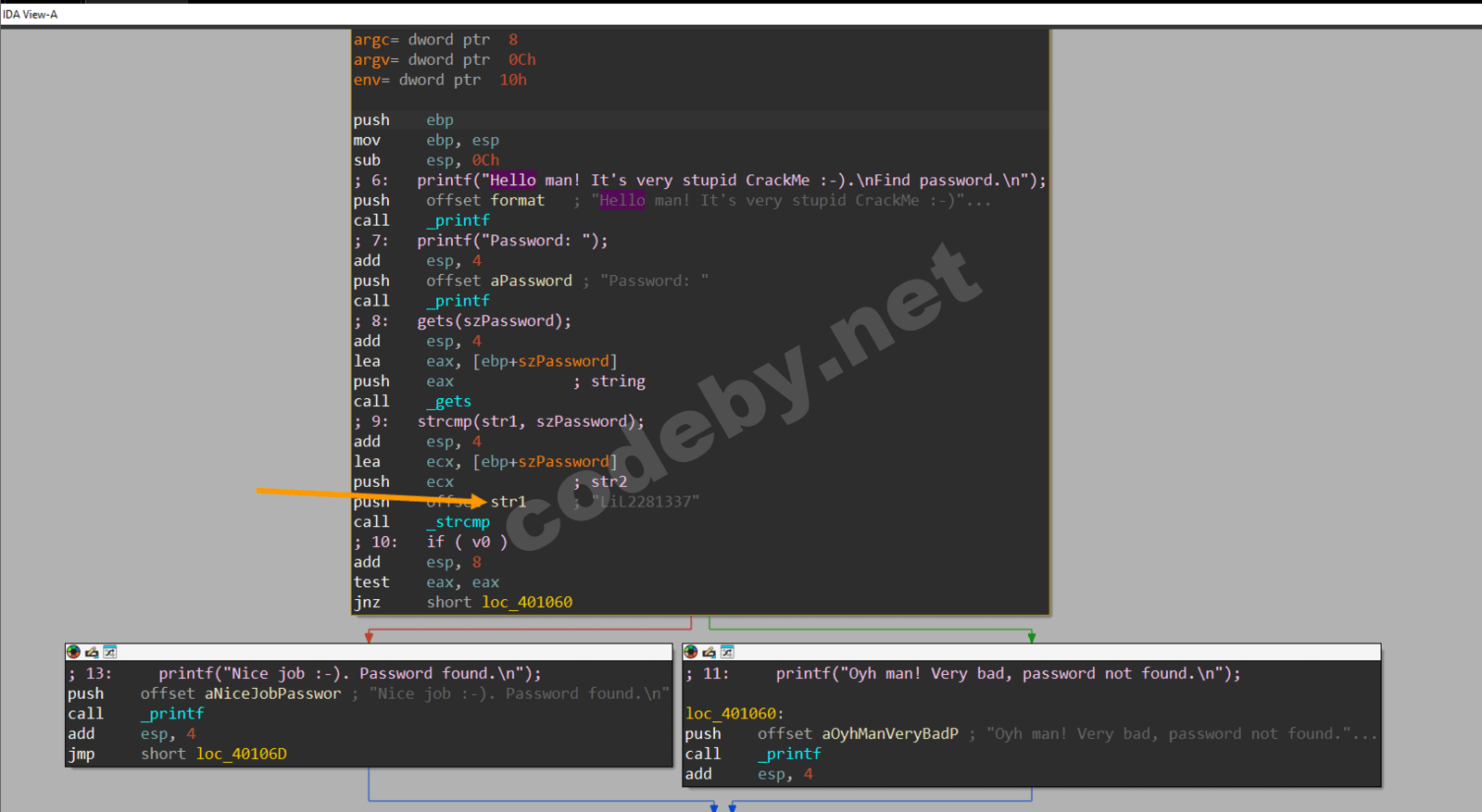The width and height of the screenshot is (1482, 812).
Task: Click the color icon of the Nice job node
Action: [73, 652]
